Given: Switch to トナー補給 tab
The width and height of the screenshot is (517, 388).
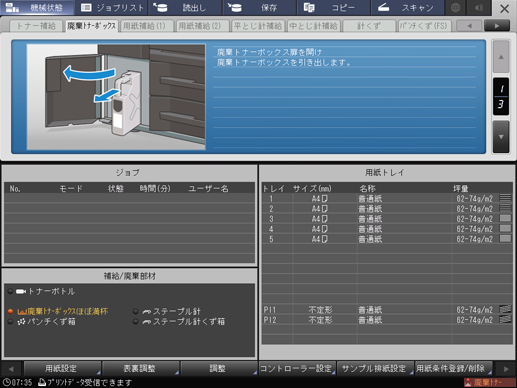Looking at the screenshot, I should coord(36,26).
